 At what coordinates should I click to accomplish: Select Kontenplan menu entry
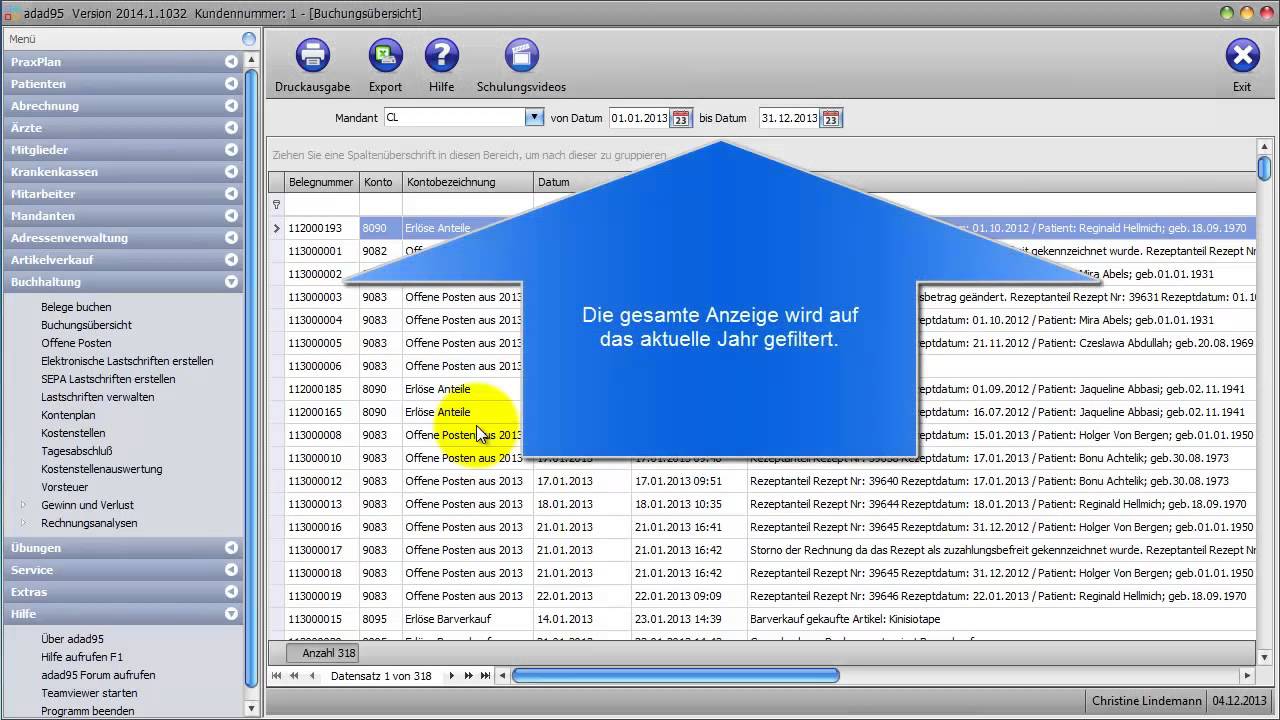click(68, 415)
